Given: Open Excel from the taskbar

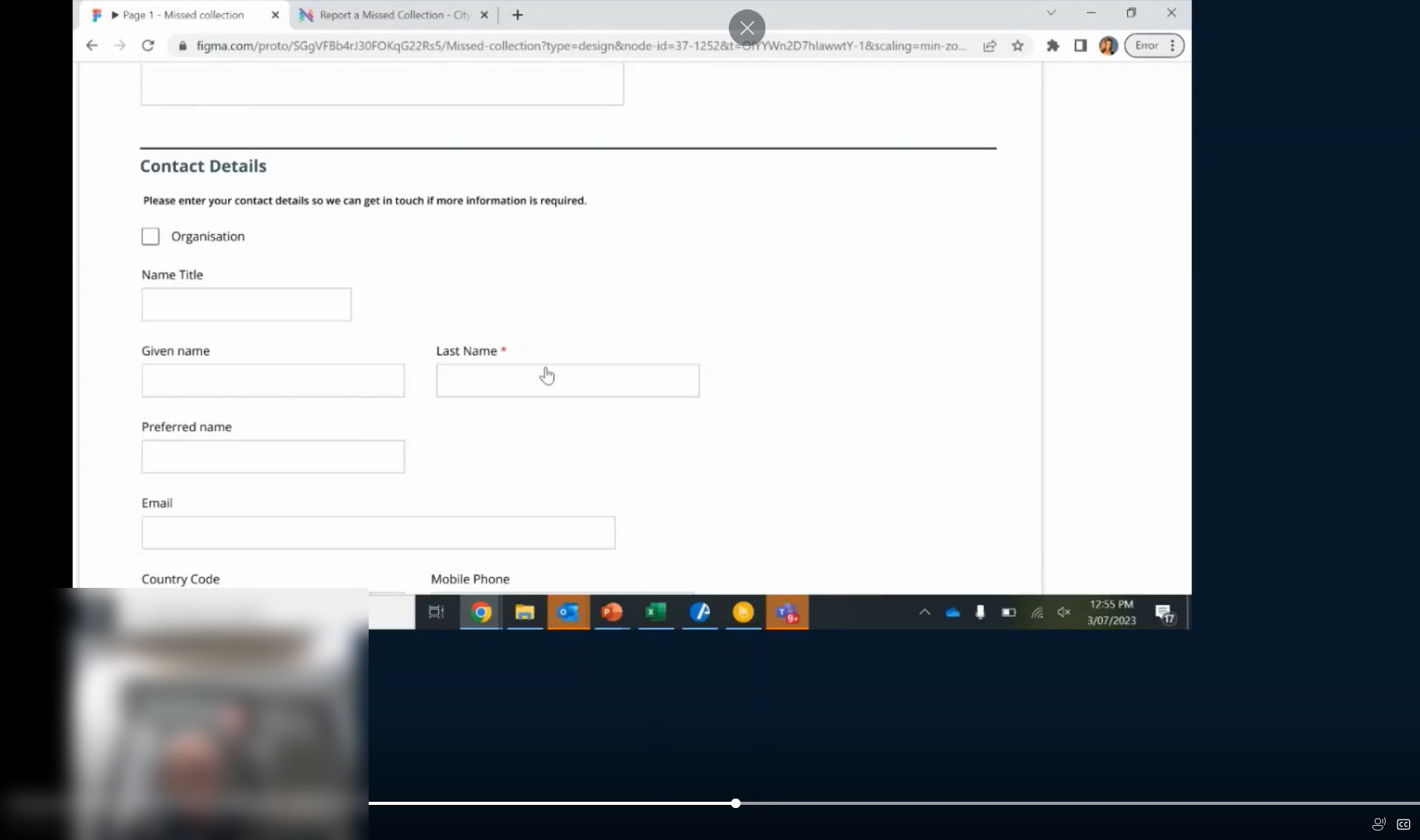Looking at the screenshot, I should tap(656, 613).
